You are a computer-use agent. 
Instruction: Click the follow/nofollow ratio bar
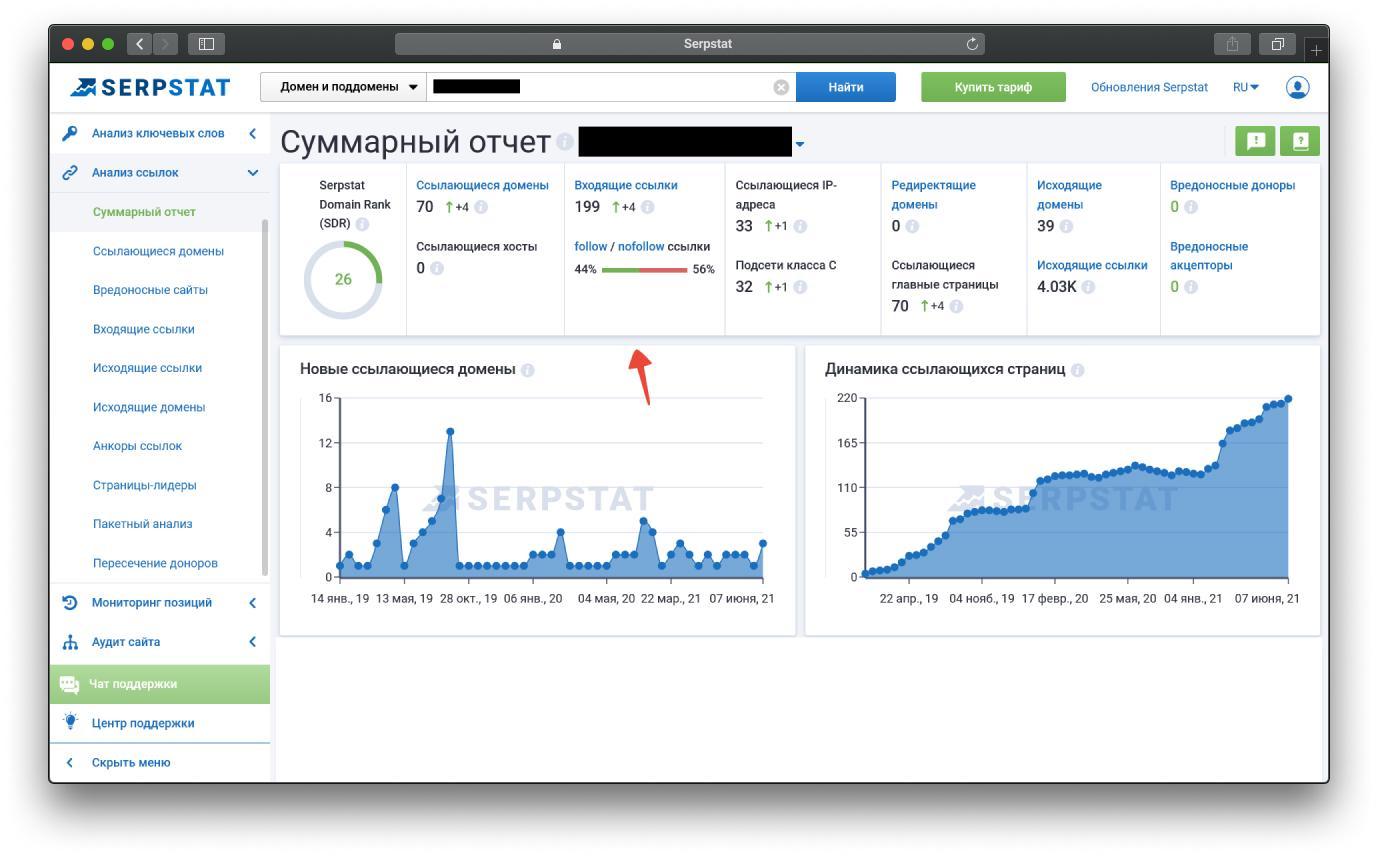[644, 270]
